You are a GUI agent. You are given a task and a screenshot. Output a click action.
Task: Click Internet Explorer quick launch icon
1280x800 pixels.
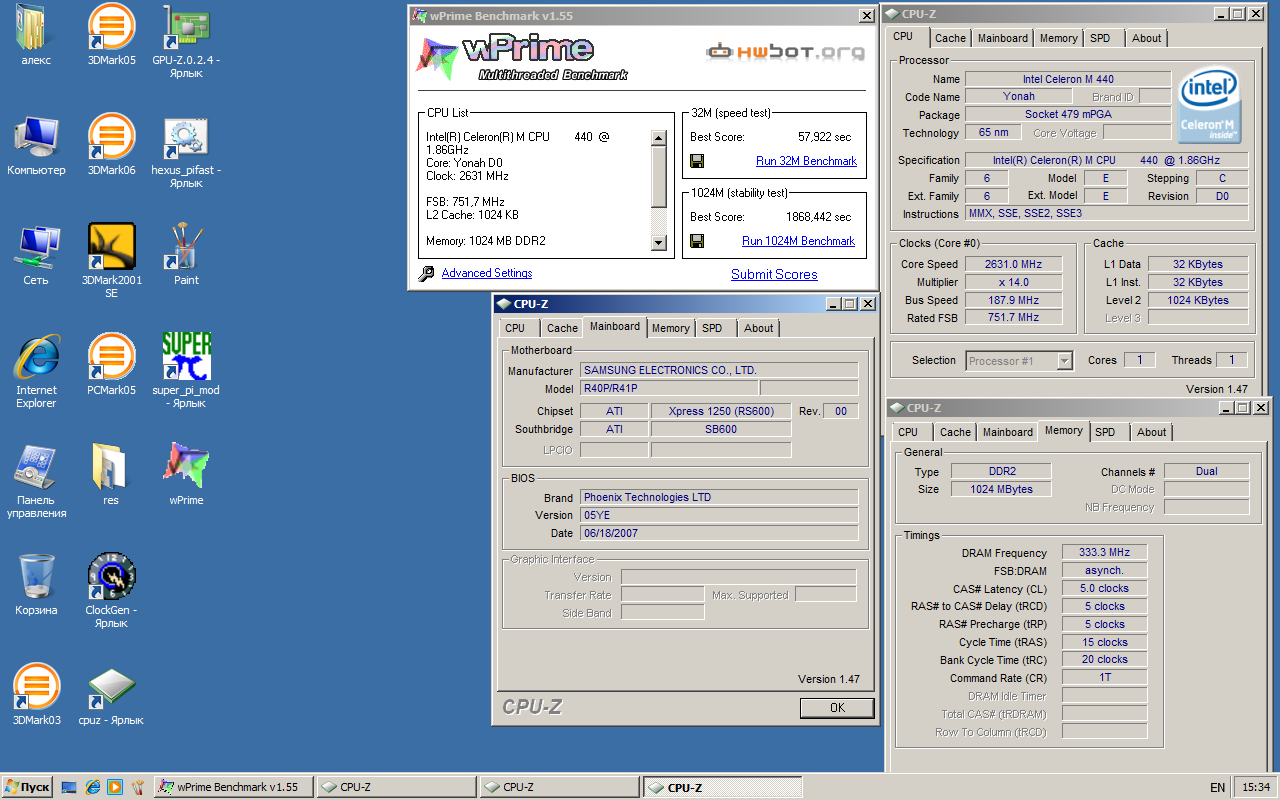pos(92,787)
